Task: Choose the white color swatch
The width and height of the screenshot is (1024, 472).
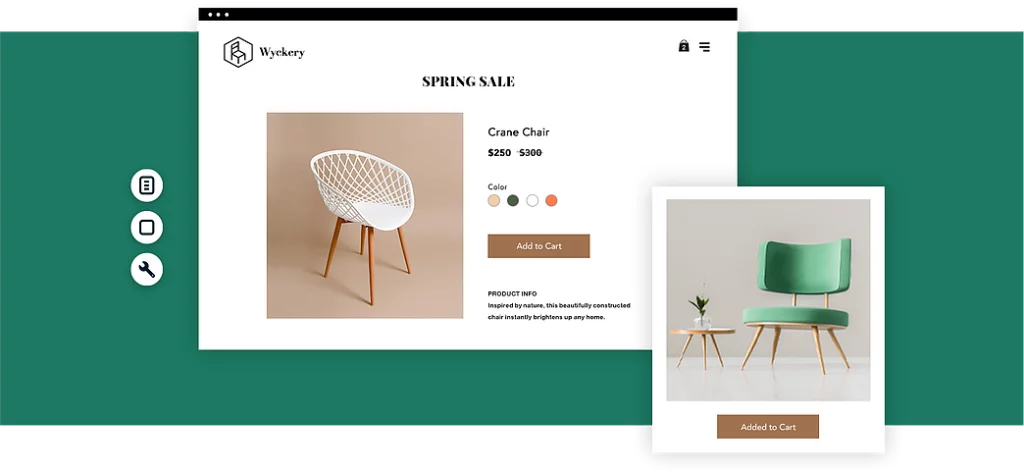Action: pos(532,200)
